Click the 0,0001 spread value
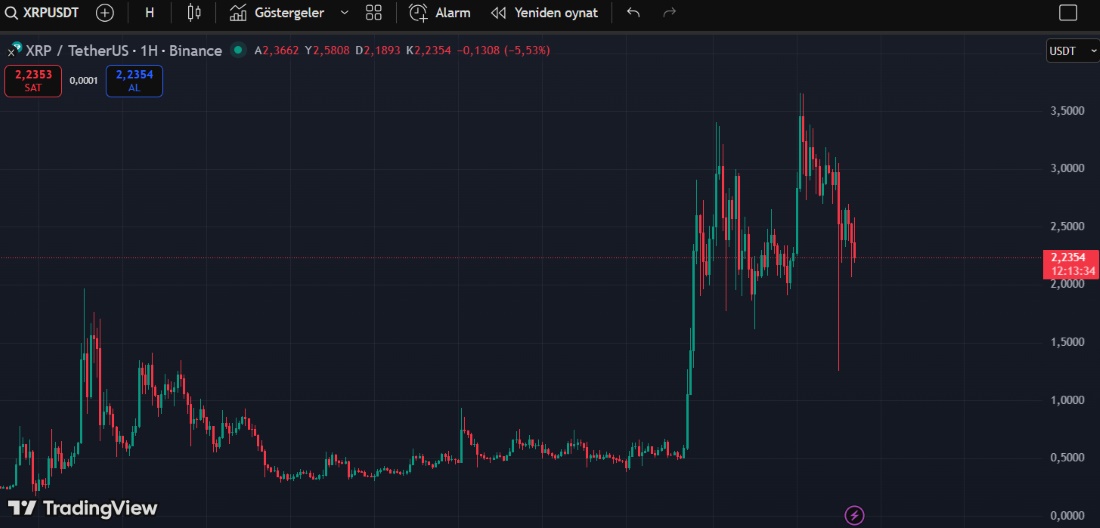The height and width of the screenshot is (528, 1100). (83, 81)
